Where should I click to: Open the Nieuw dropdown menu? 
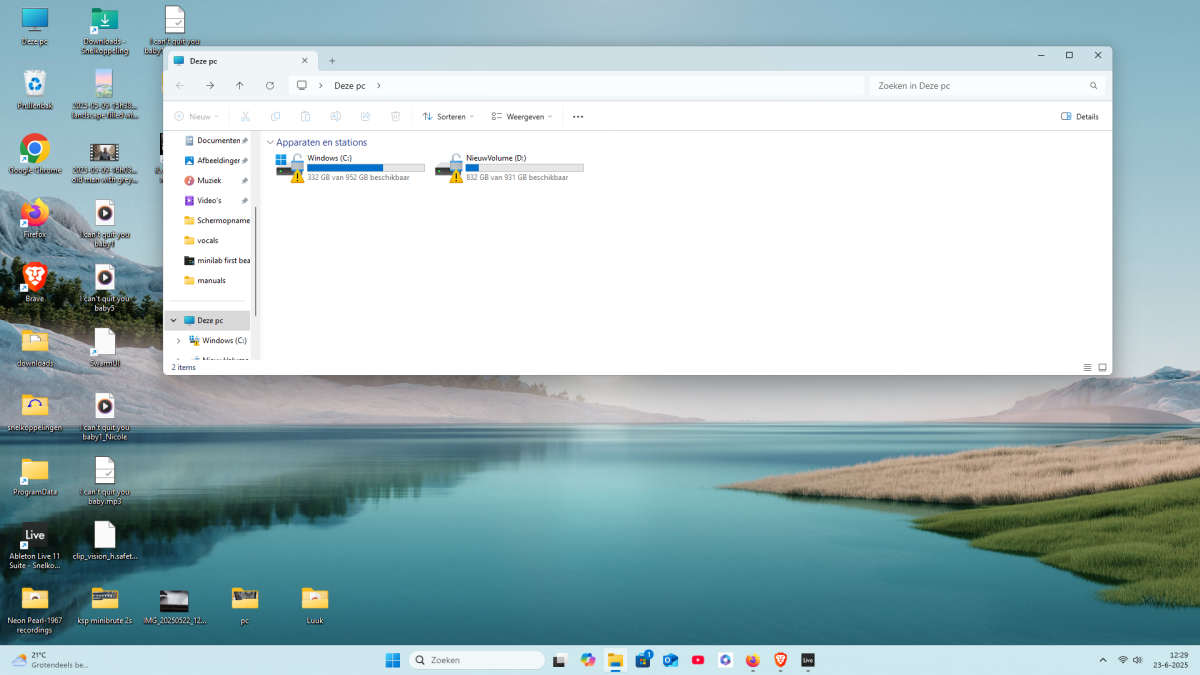(196, 116)
